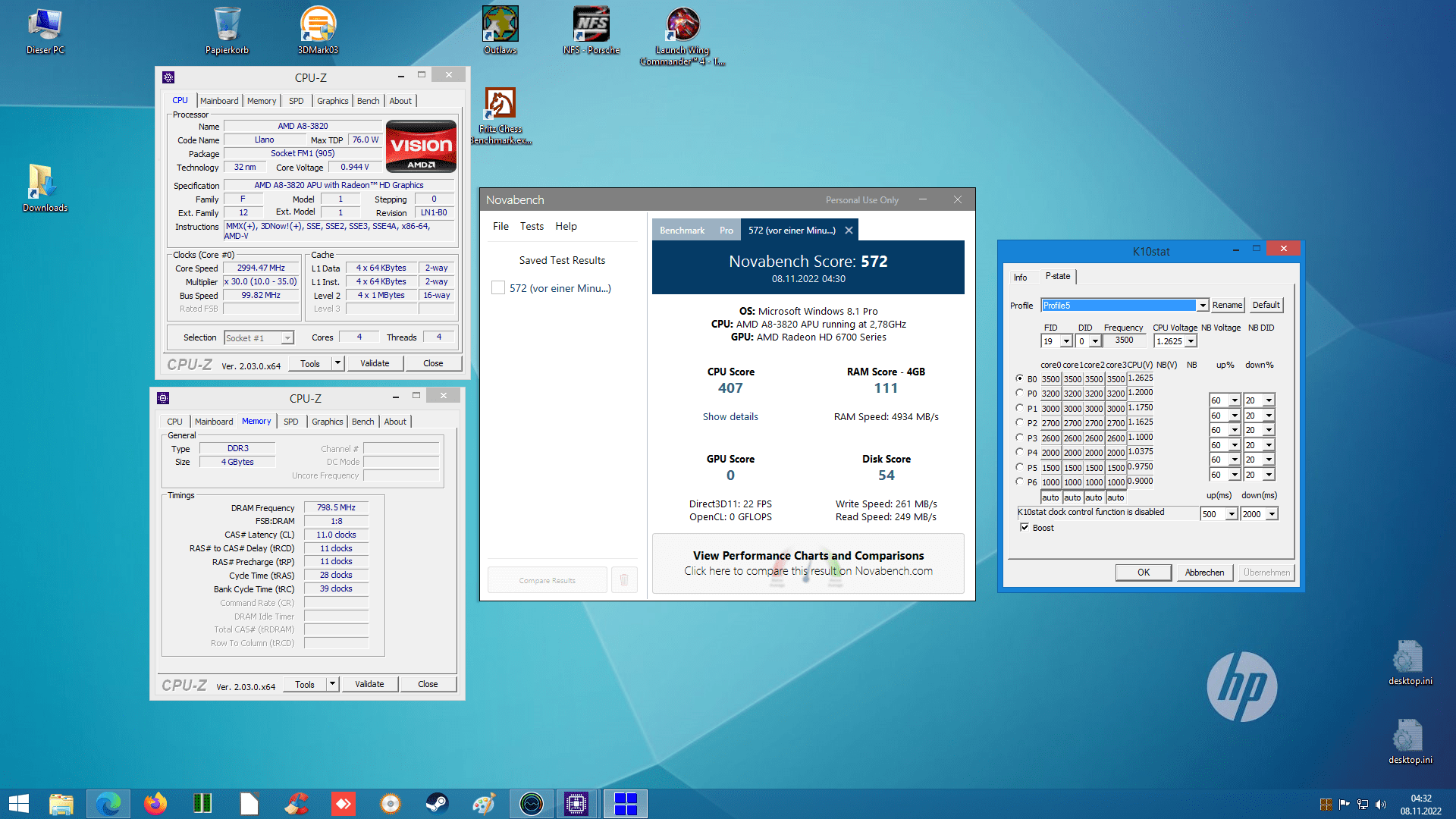The height and width of the screenshot is (819, 1456).
Task: Click the Rename profile button
Action: click(1227, 305)
